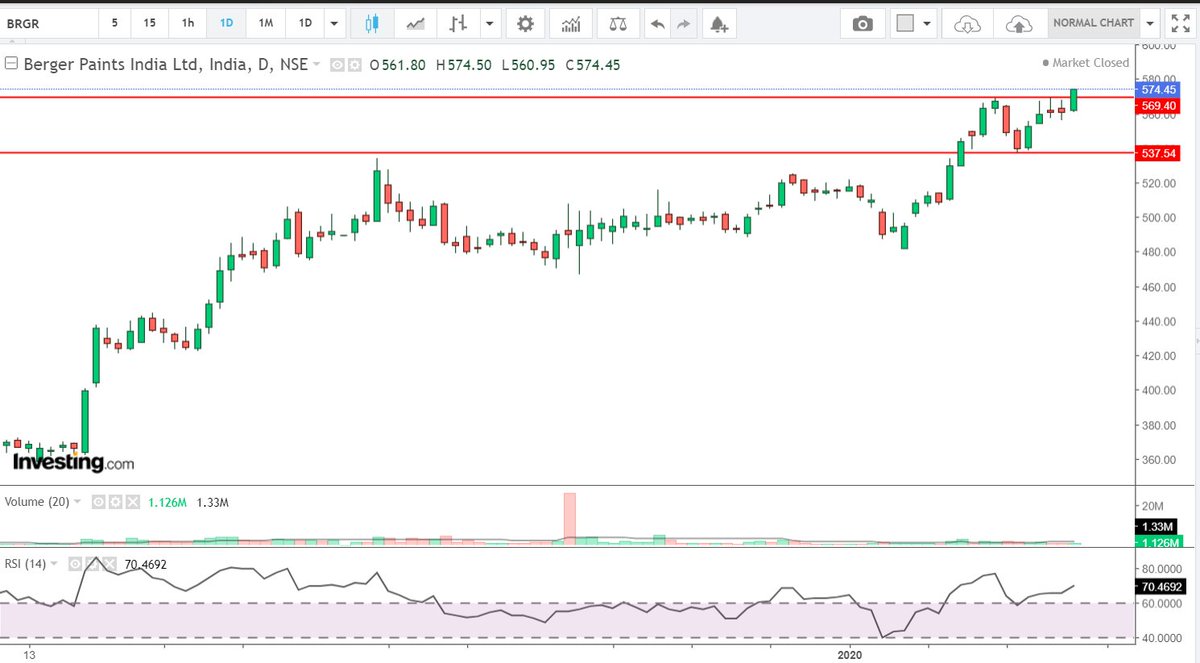Remove the RSI indicator with X
The image size is (1200, 663).
click(x=109, y=564)
